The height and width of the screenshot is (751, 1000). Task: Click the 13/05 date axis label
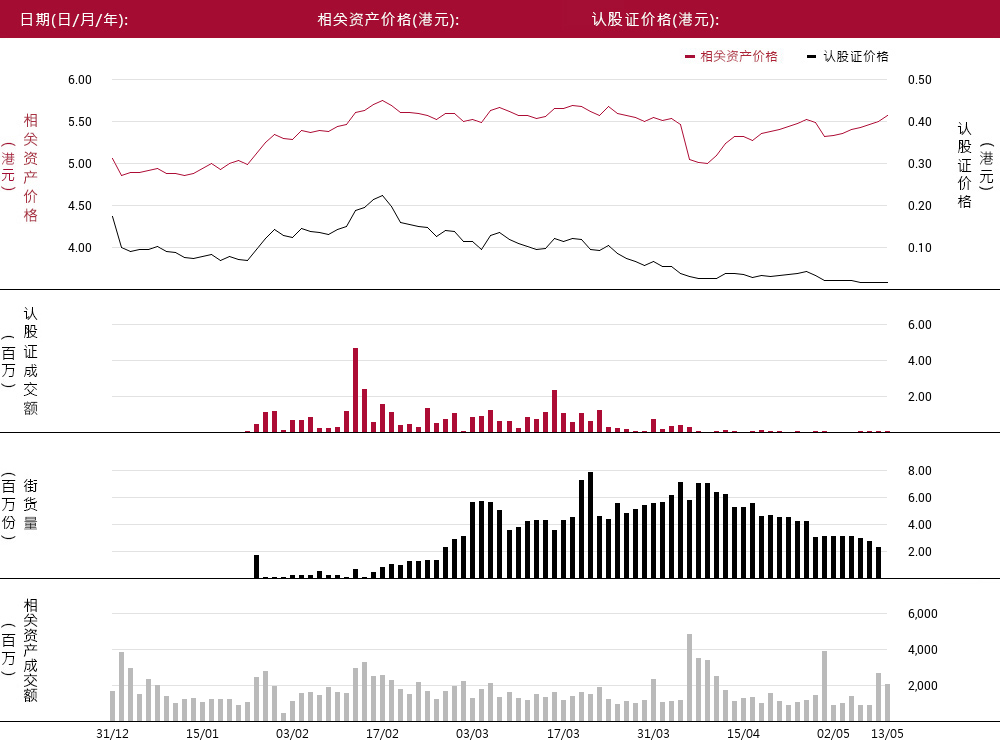pos(887,734)
